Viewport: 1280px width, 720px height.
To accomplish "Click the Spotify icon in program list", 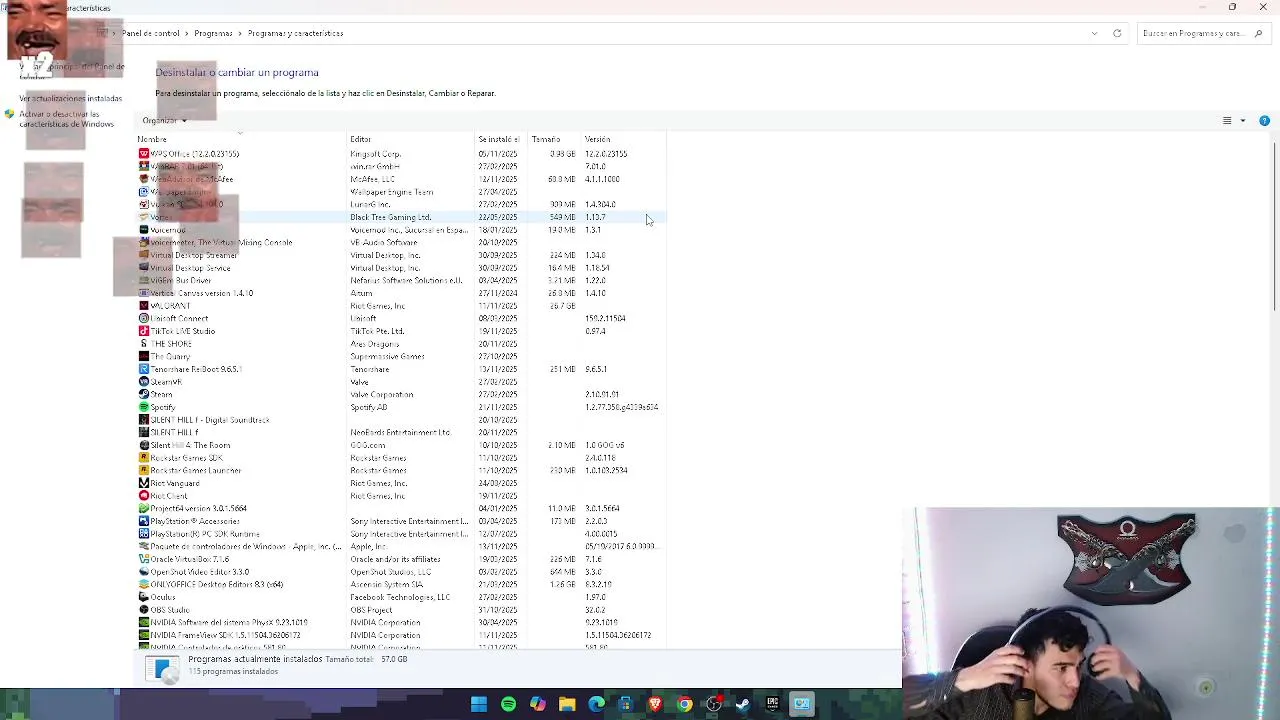I will [143, 407].
